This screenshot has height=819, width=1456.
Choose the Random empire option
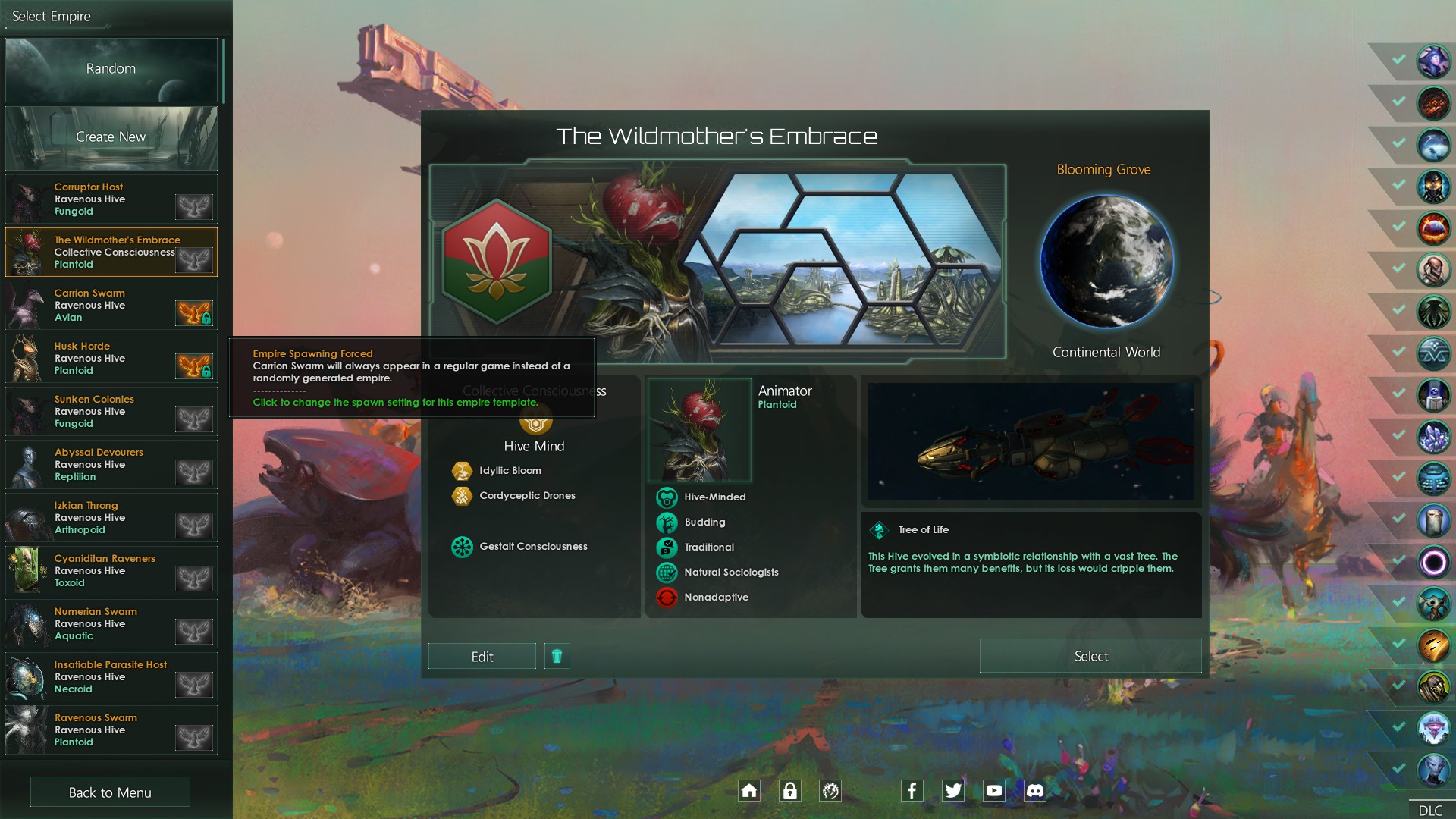[111, 70]
